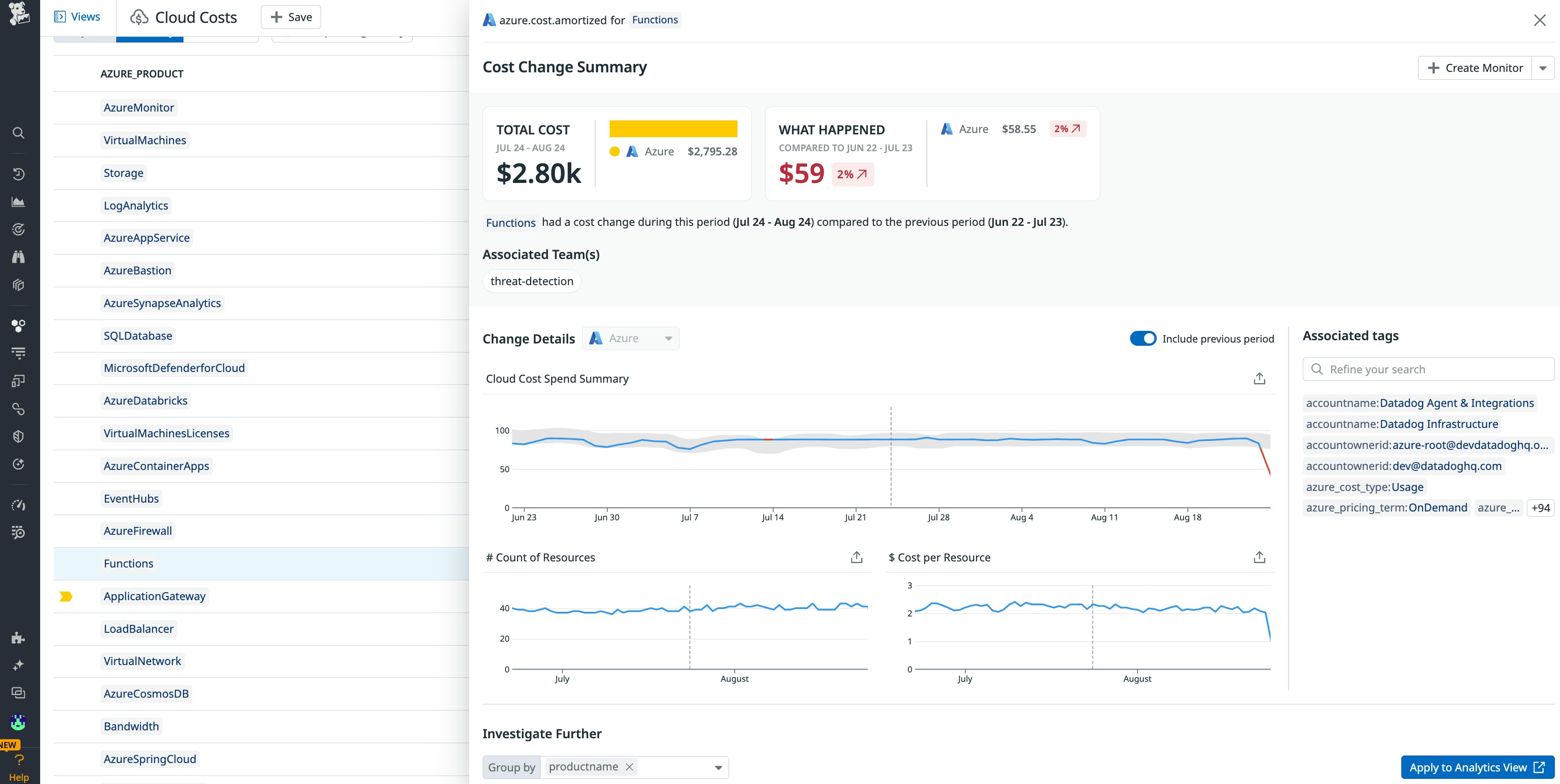Select the ApplicationGateway row
Viewport: 1560px width, 784px height.
pyautogui.click(x=155, y=596)
